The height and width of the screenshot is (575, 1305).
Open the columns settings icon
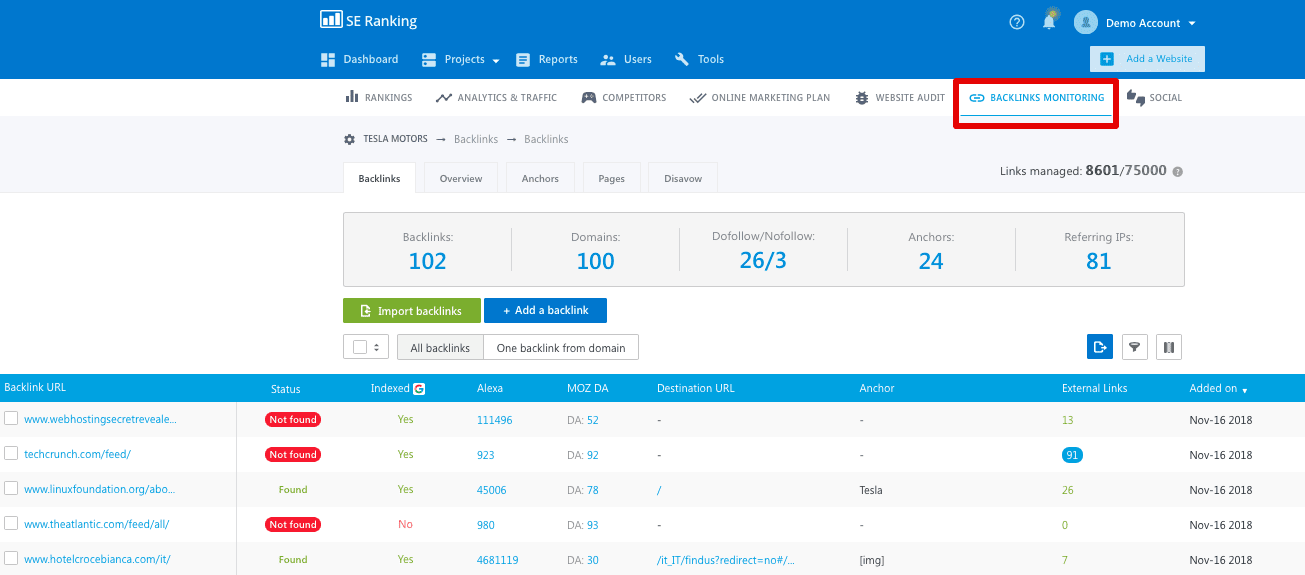pos(1168,347)
